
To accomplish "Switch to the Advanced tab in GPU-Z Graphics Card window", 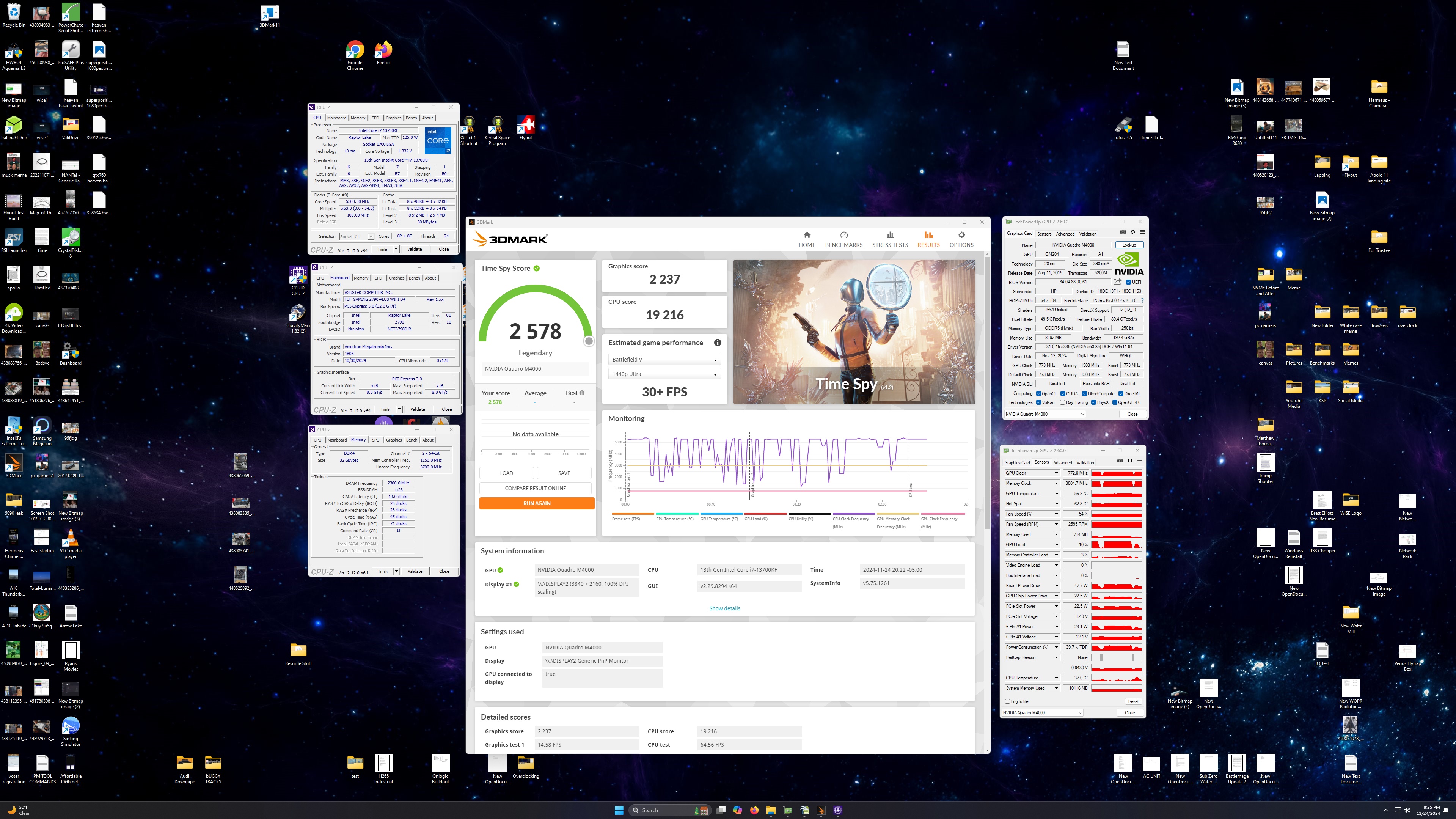I will pos(1065,234).
